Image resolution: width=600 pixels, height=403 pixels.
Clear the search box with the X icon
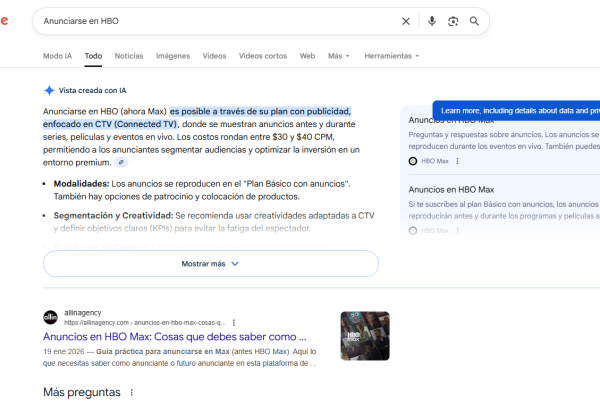[406, 21]
